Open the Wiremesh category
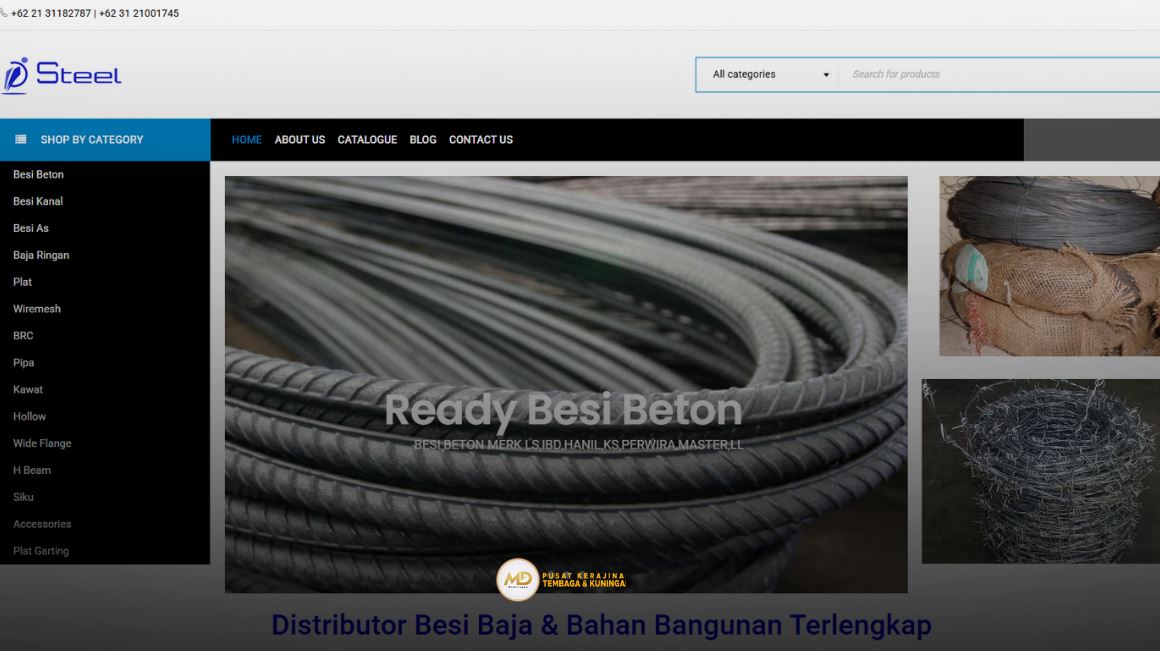The height and width of the screenshot is (651, 1160). [37, 309]
